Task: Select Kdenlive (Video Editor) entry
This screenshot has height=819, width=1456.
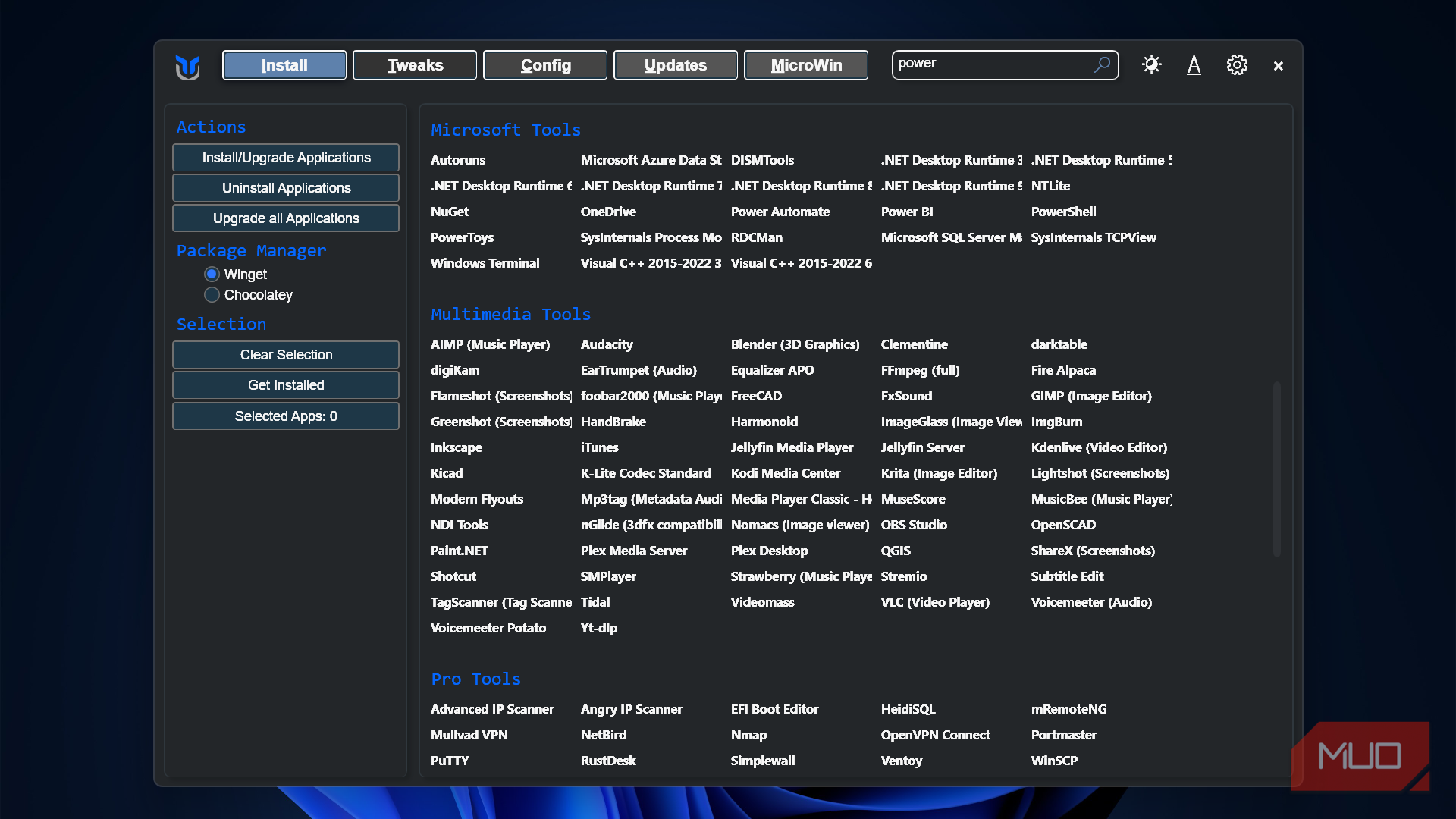Action: click(1099, 447)
